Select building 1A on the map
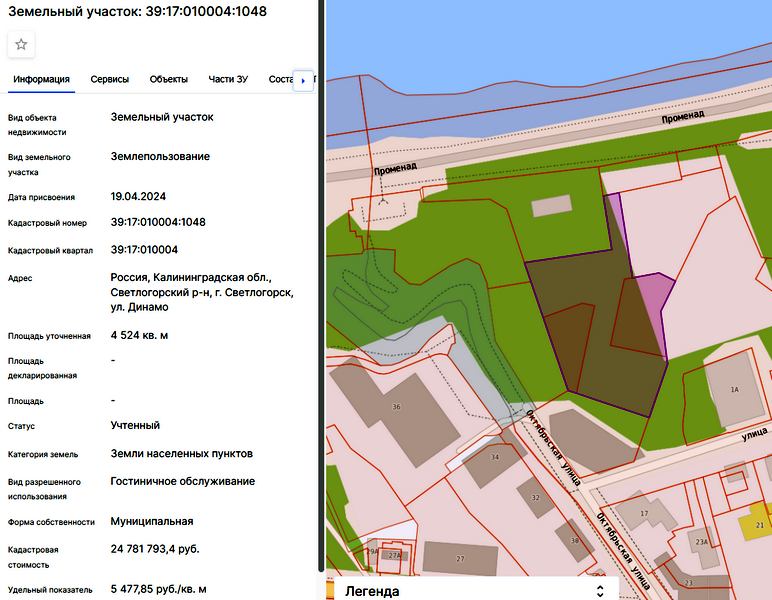 [x=733, y=389]
